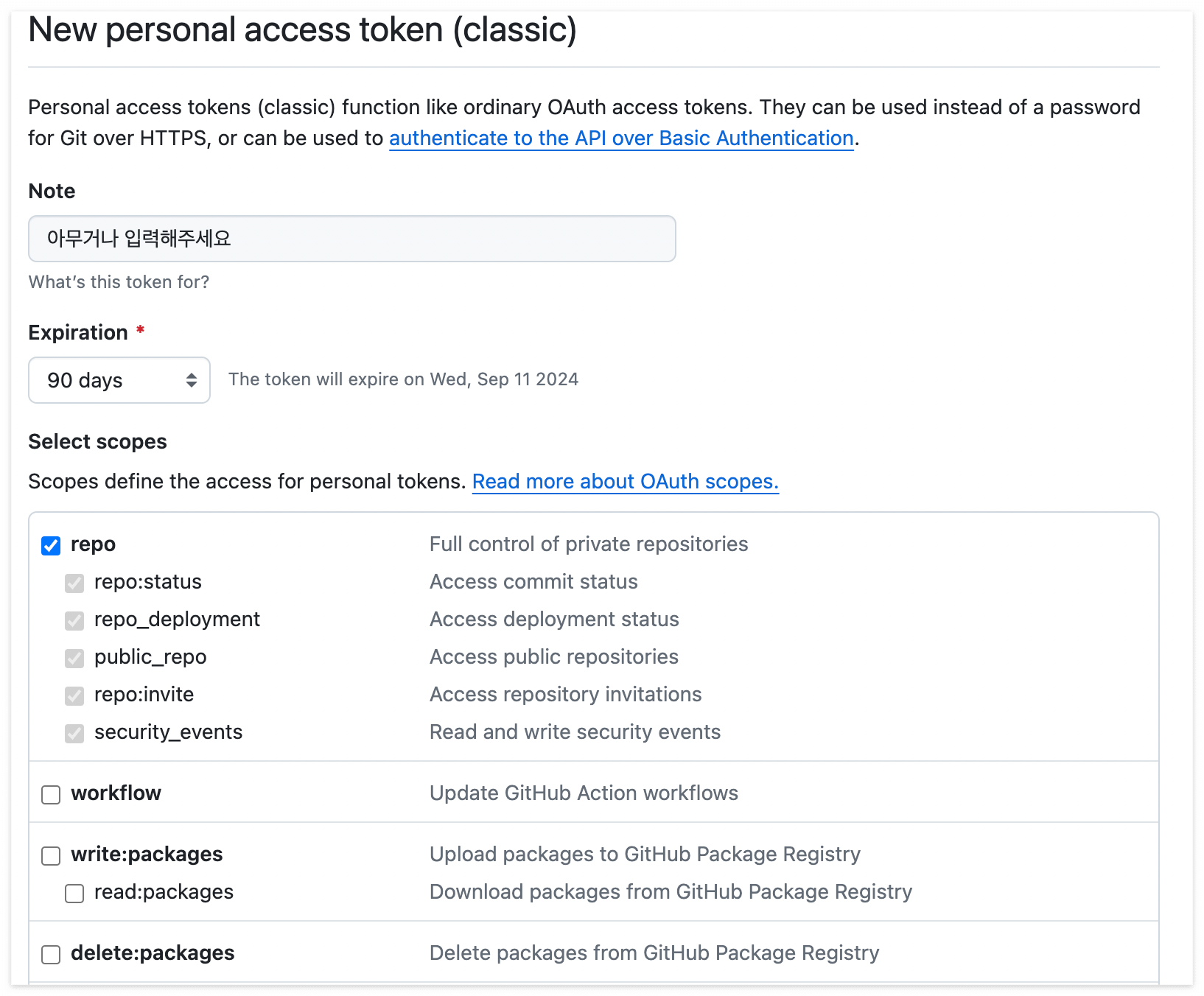Enable the write:packages scope checkbox
Image resolution: width=1204 pixels, height=996 pixels.
(x=51, y=856)
